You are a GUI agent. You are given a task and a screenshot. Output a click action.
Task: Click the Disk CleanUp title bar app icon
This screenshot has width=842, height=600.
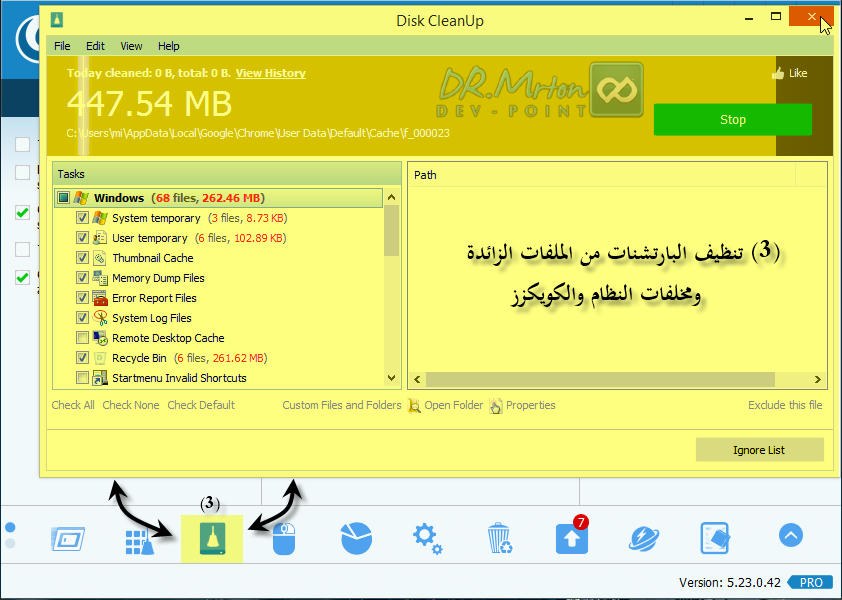tap(57, 20)
